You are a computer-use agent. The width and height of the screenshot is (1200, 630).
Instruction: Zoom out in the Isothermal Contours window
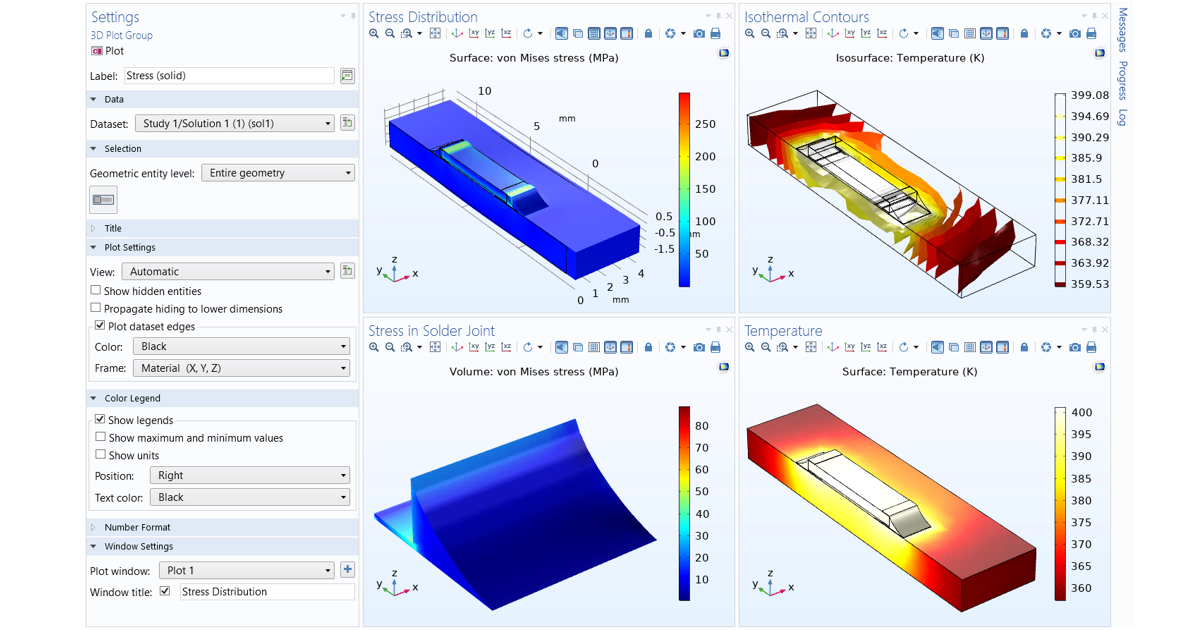click(x=766, y=34)
